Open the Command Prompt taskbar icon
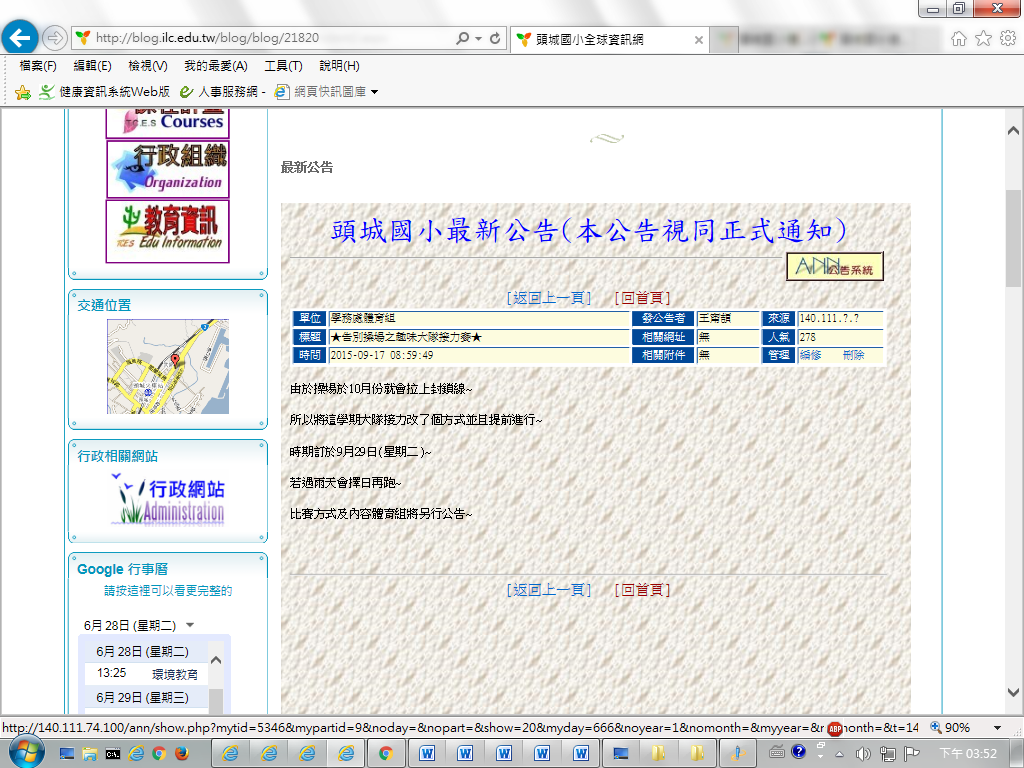This screenshot has height=768, width=1024. pos(113,754)
